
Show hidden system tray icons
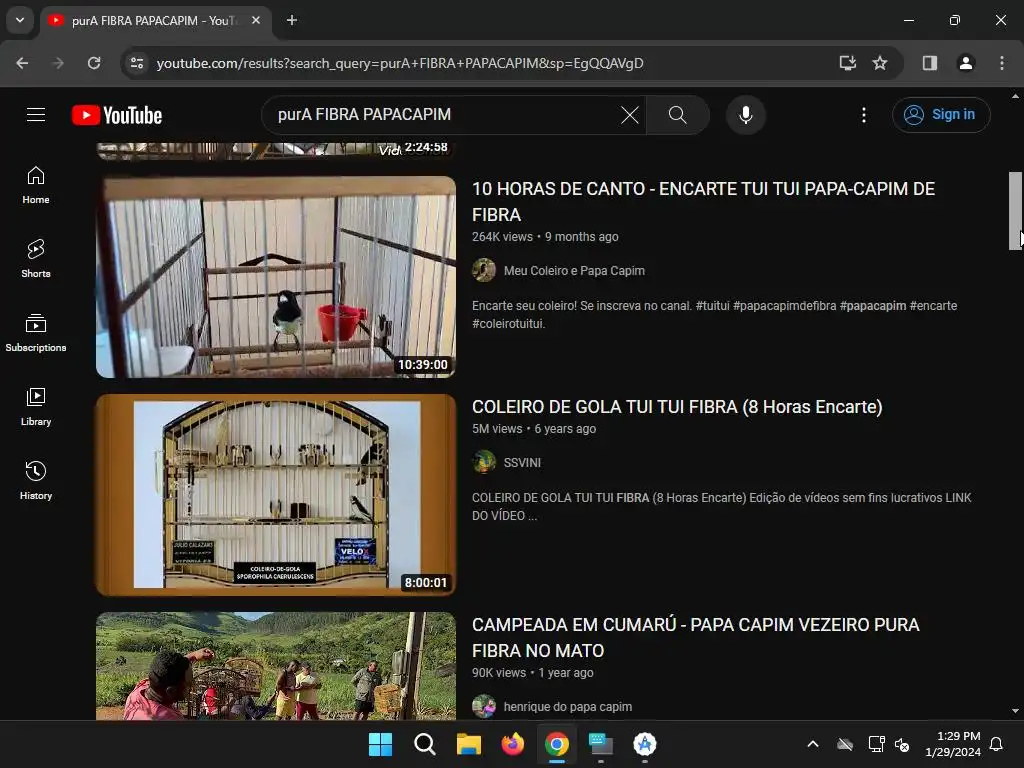(812, 744)
